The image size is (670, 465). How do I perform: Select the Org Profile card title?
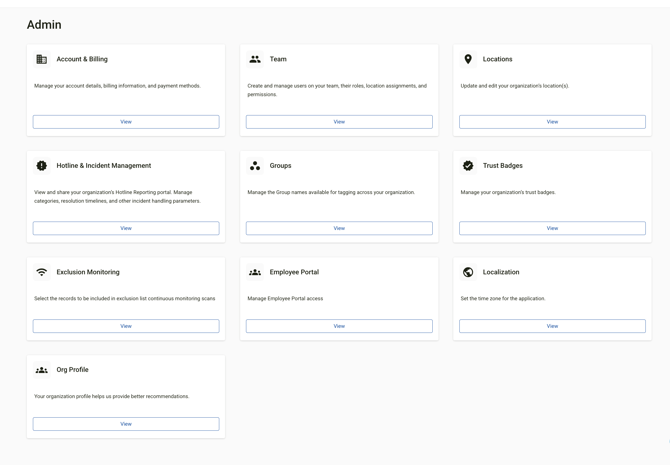[x=72, y=370]
